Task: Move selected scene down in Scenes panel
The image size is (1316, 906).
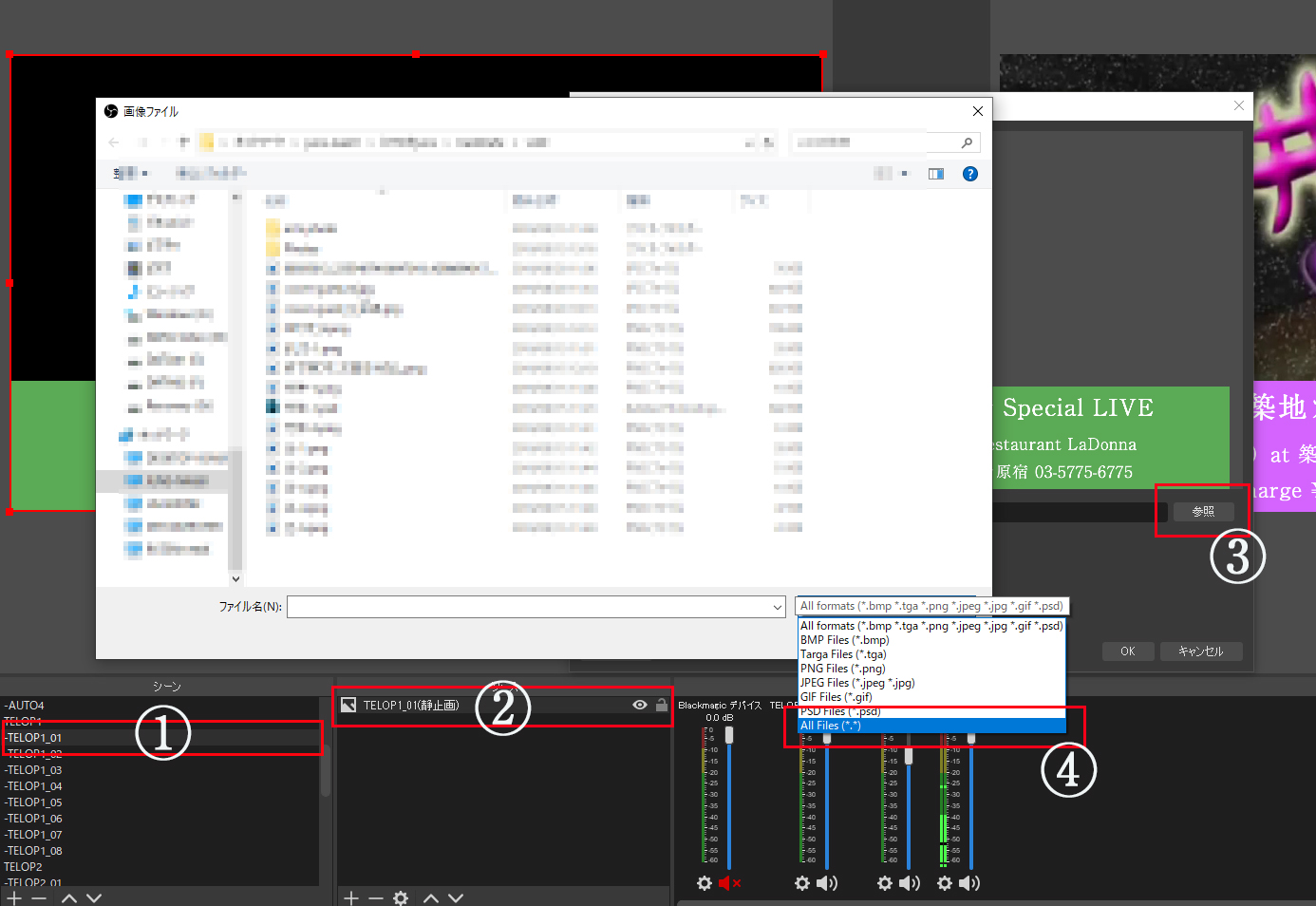Action: click(x=94, y=897)
